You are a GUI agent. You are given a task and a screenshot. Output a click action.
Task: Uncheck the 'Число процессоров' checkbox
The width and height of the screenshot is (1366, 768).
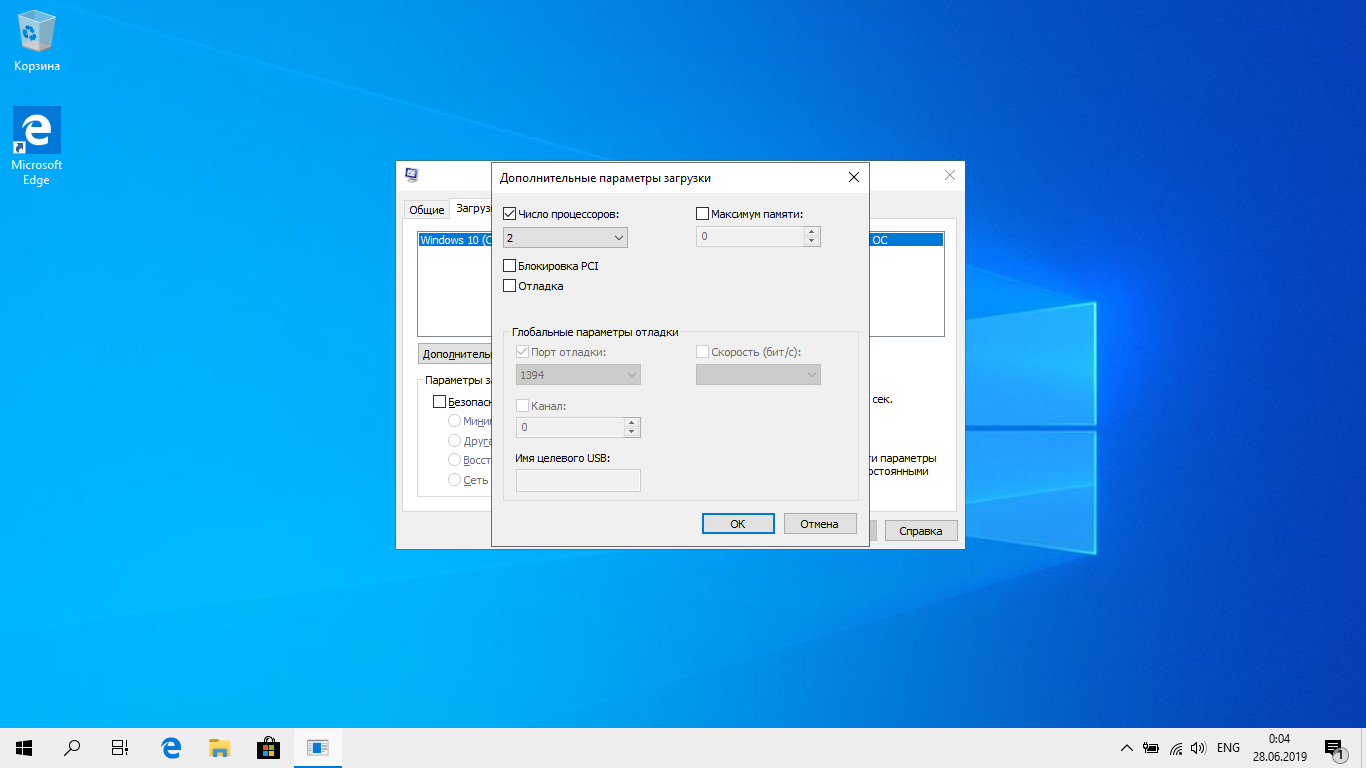[510, 213]
